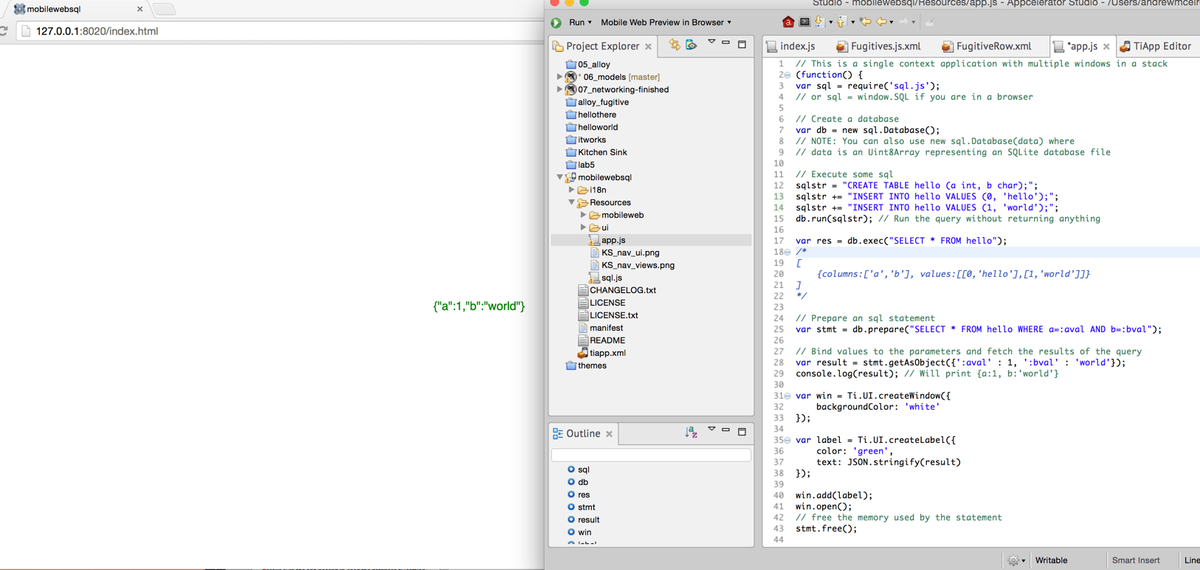Image resolution: width=1200 pixels, height=570 pixels.
Task: Select the stmt variable in the Outline
Action: click(x=581, y=507)
